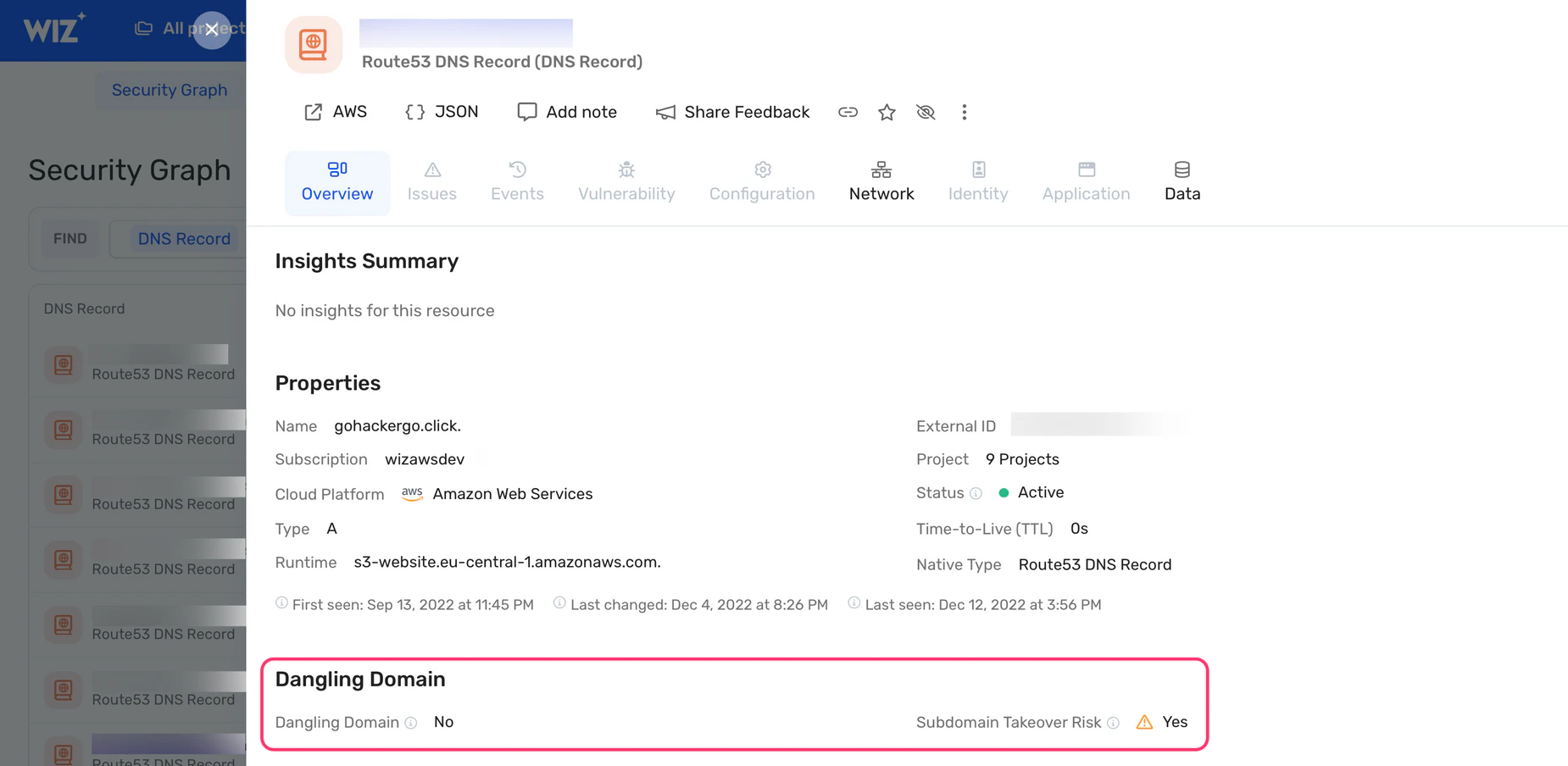Click the Status info icon
Image resolution: width=1568 pixels, height=766 pixels.
pyautogui.click(x=976, y=493)
